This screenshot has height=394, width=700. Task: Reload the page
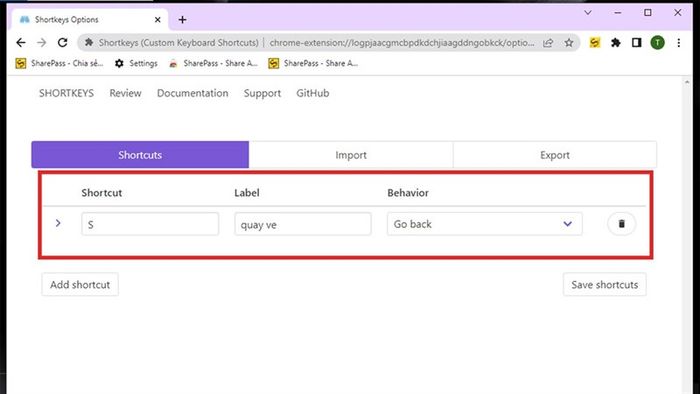point(62,42)
